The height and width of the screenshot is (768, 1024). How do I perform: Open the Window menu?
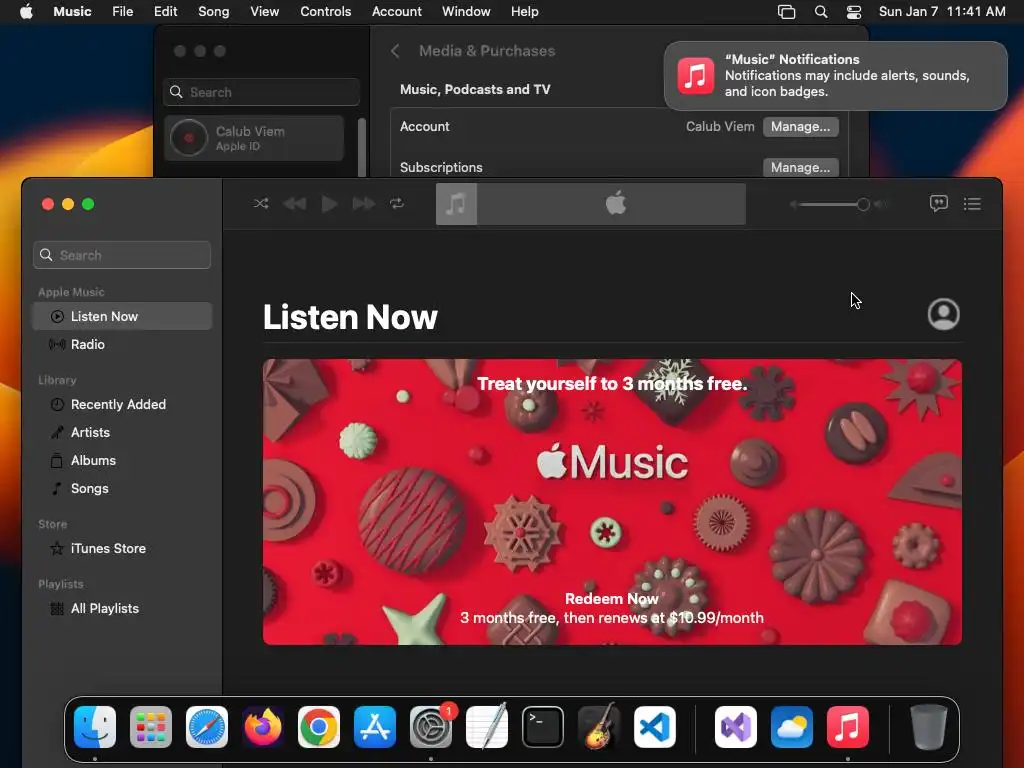(466, 11)
